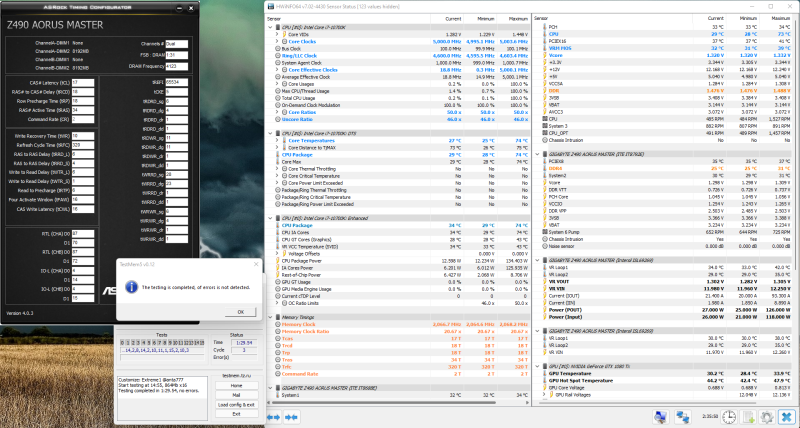Reset the HWiNFO clock timer icon
The height and width of the screenshot is (428, 800).
(729, 417)
